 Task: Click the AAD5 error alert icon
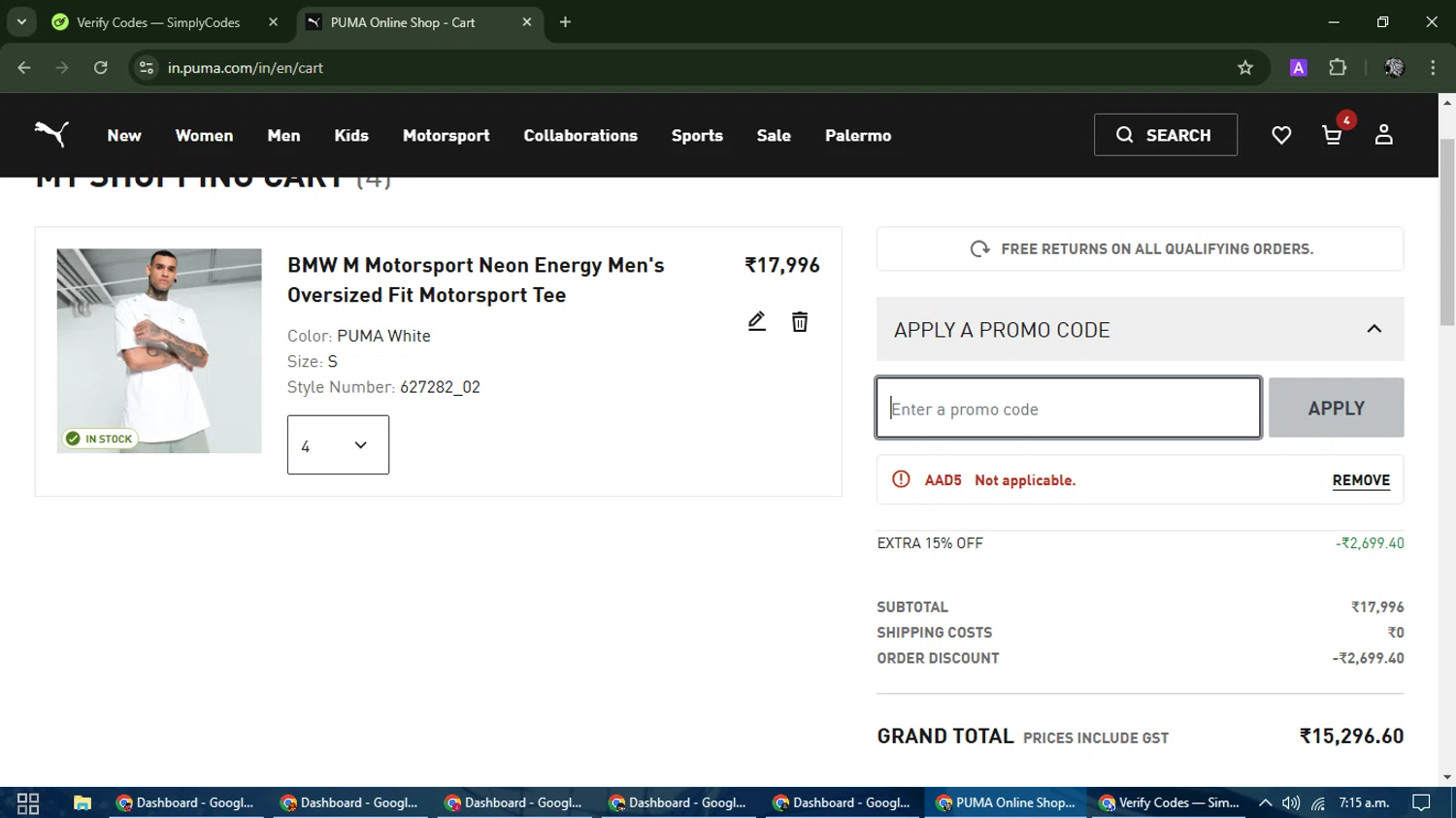[901, 479]
